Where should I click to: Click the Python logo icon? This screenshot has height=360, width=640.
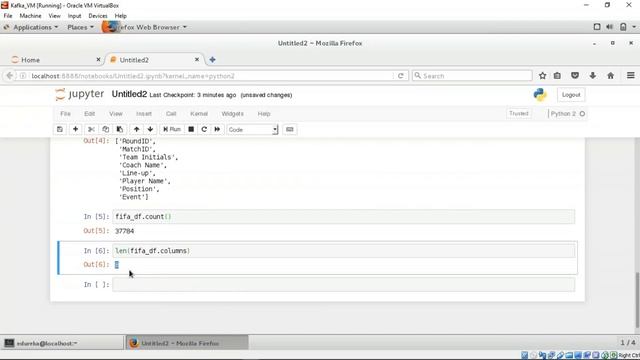(x=540, y=95)
